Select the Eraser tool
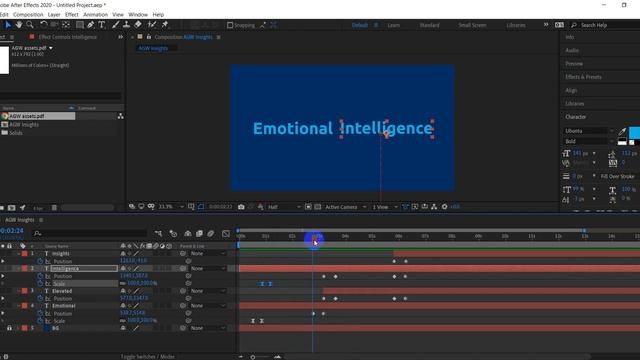 tap(138, 25)
